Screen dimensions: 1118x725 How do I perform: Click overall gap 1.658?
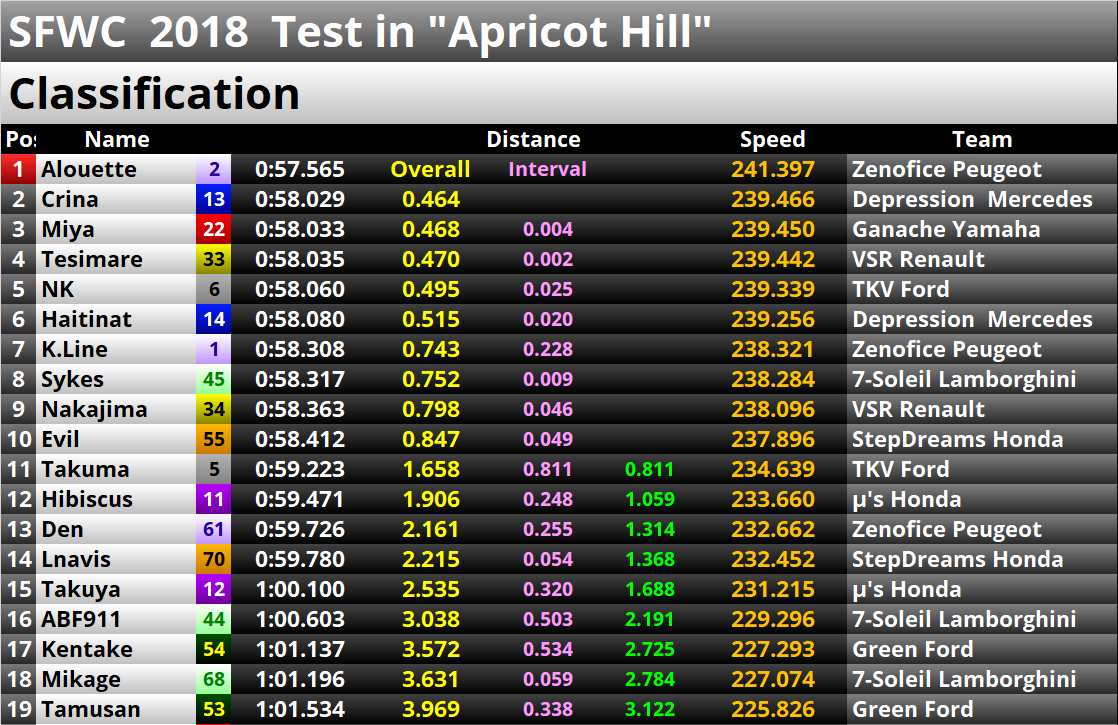[x=431, y=469]
